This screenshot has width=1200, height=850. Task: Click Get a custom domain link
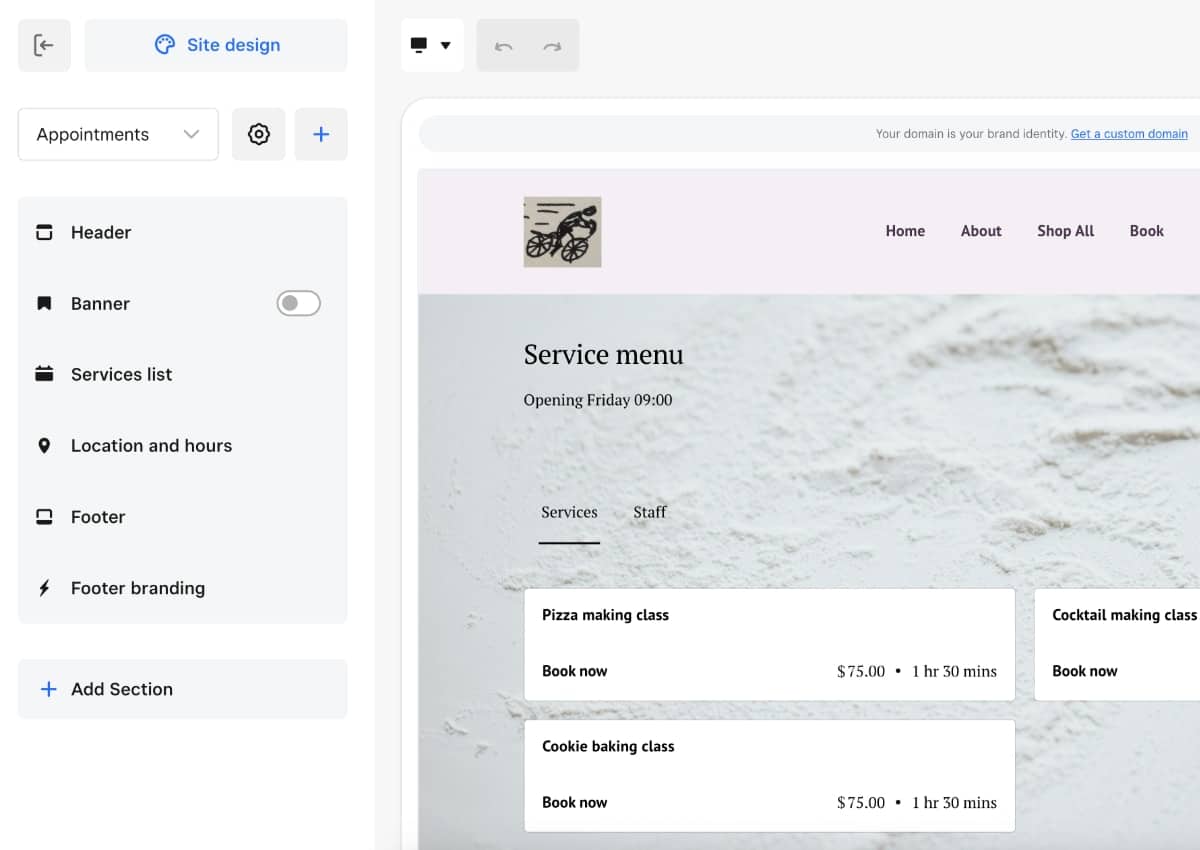tap(1129, 133)
